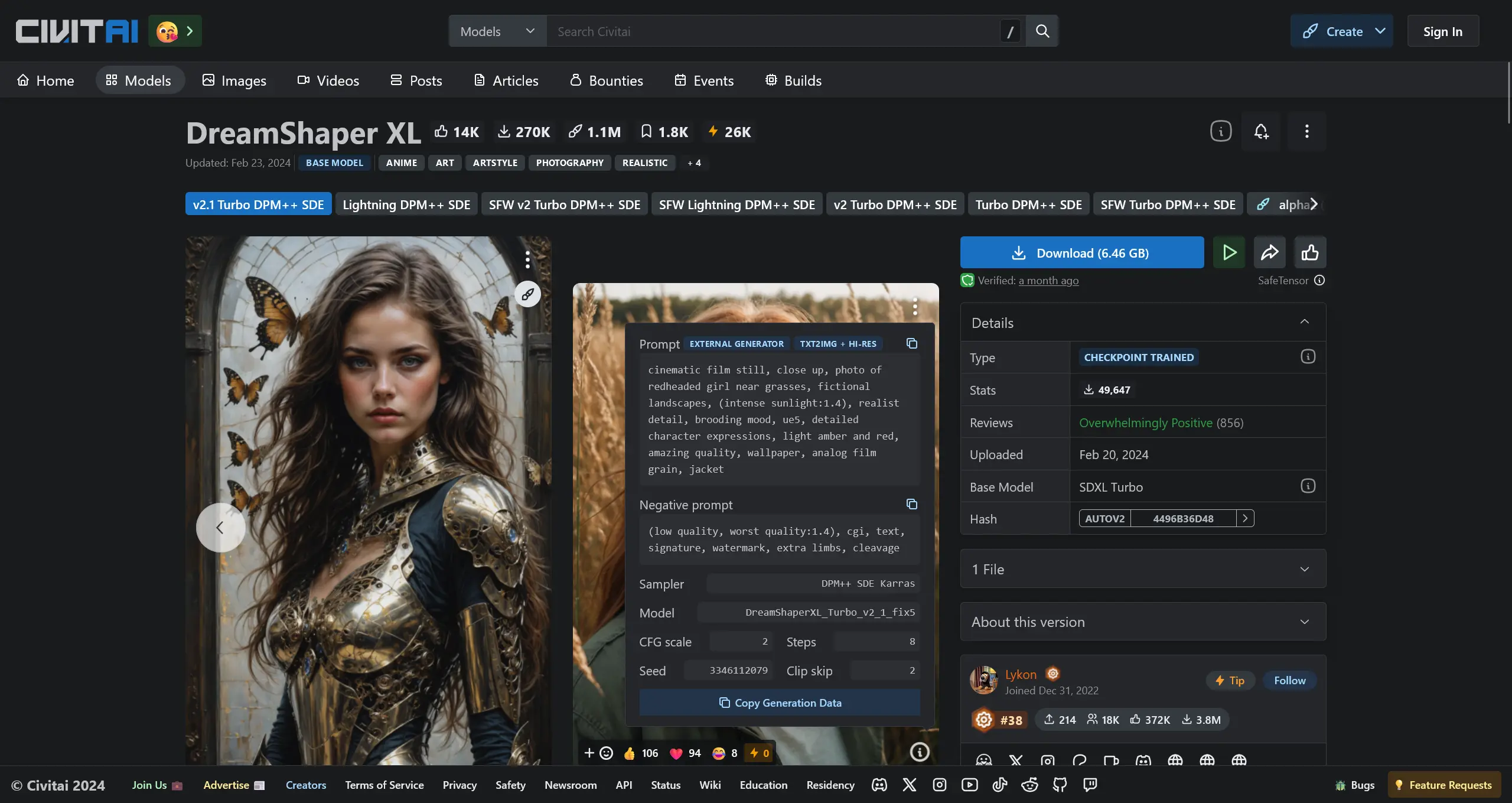Open the Instagram icon in footer

(940, 785)
